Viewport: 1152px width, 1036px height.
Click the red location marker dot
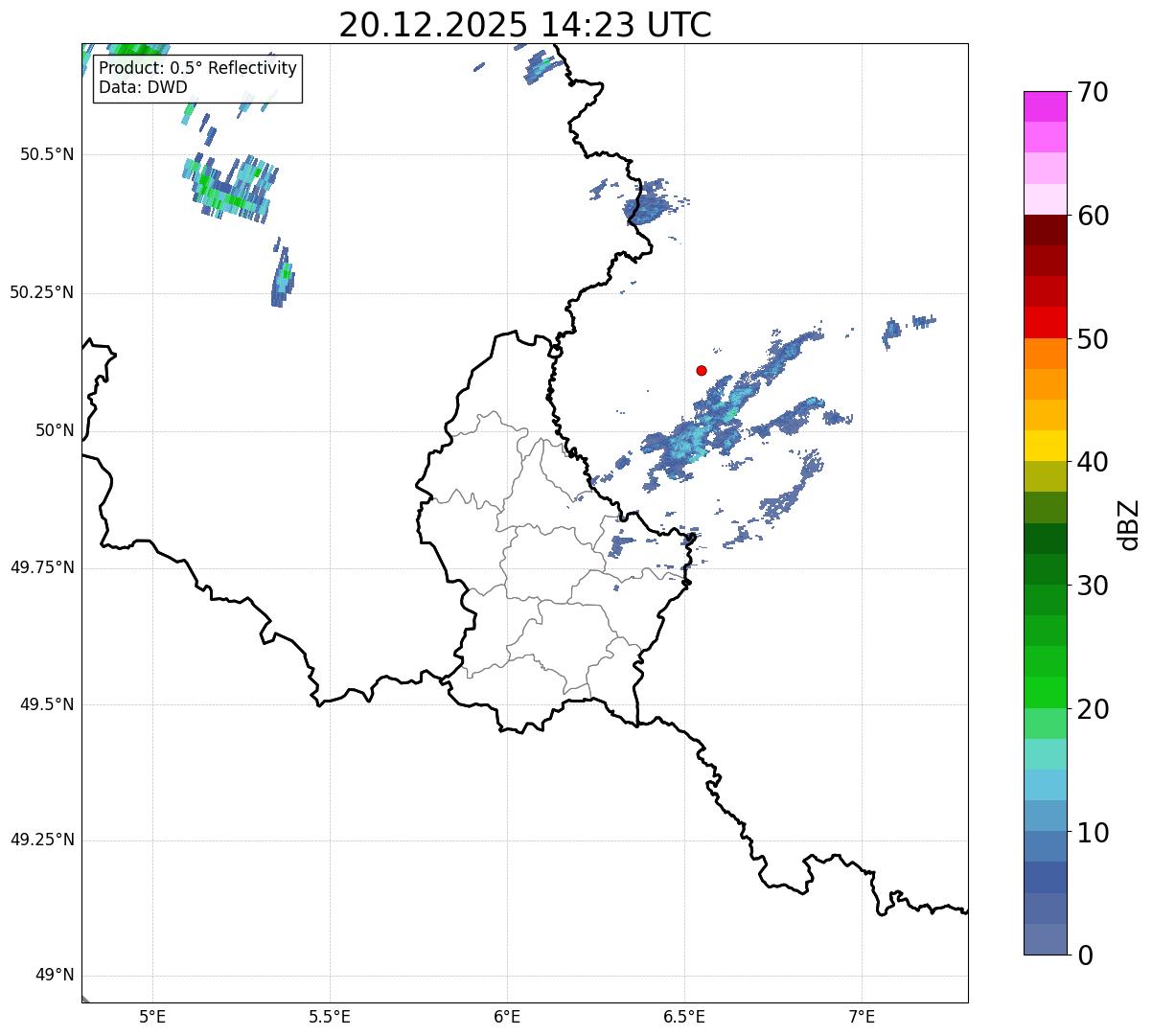tap(702, 370)
